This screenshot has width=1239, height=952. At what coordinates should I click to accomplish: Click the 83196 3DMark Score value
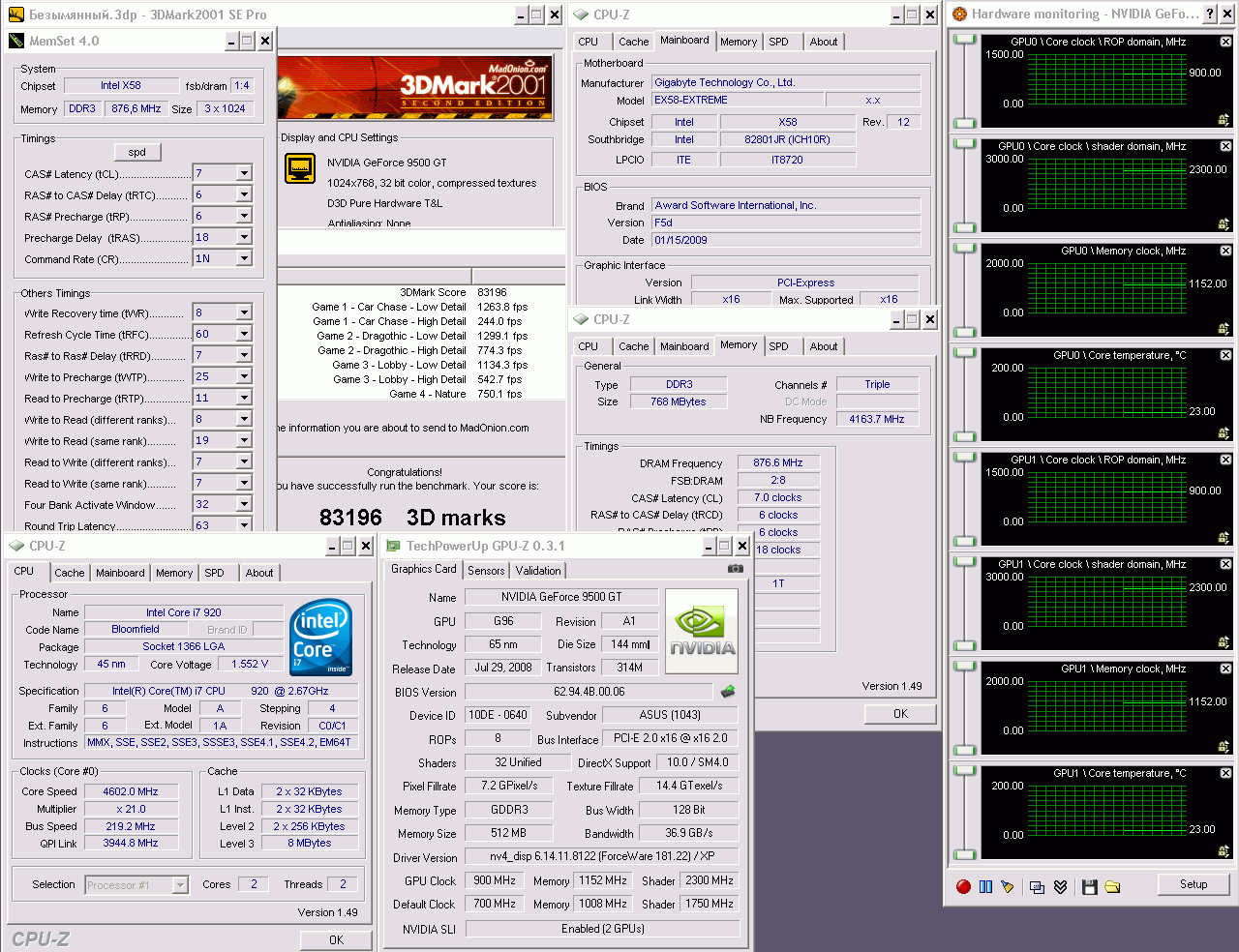click(x=492, y=292)
